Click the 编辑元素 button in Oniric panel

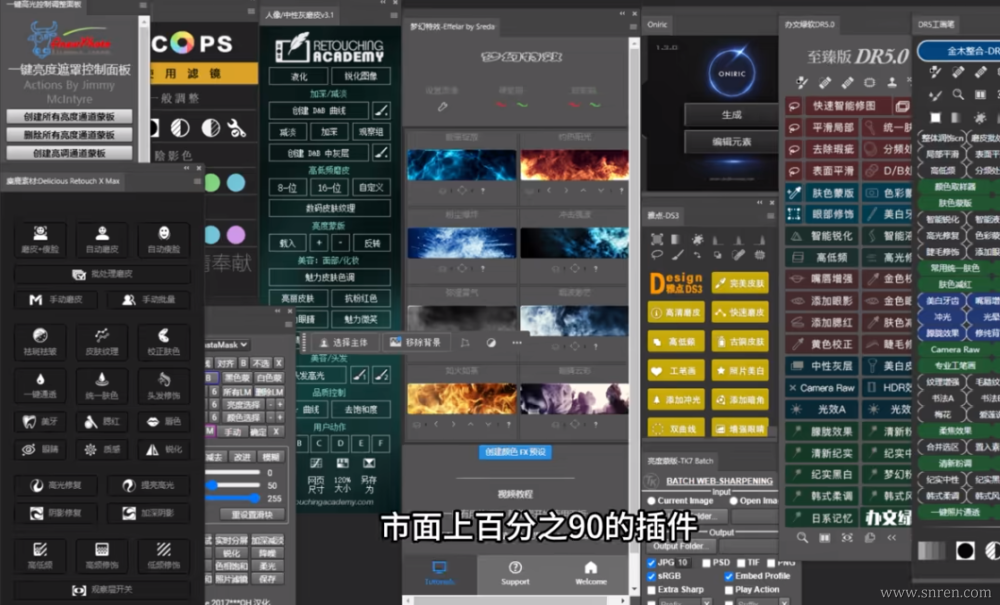731,142
